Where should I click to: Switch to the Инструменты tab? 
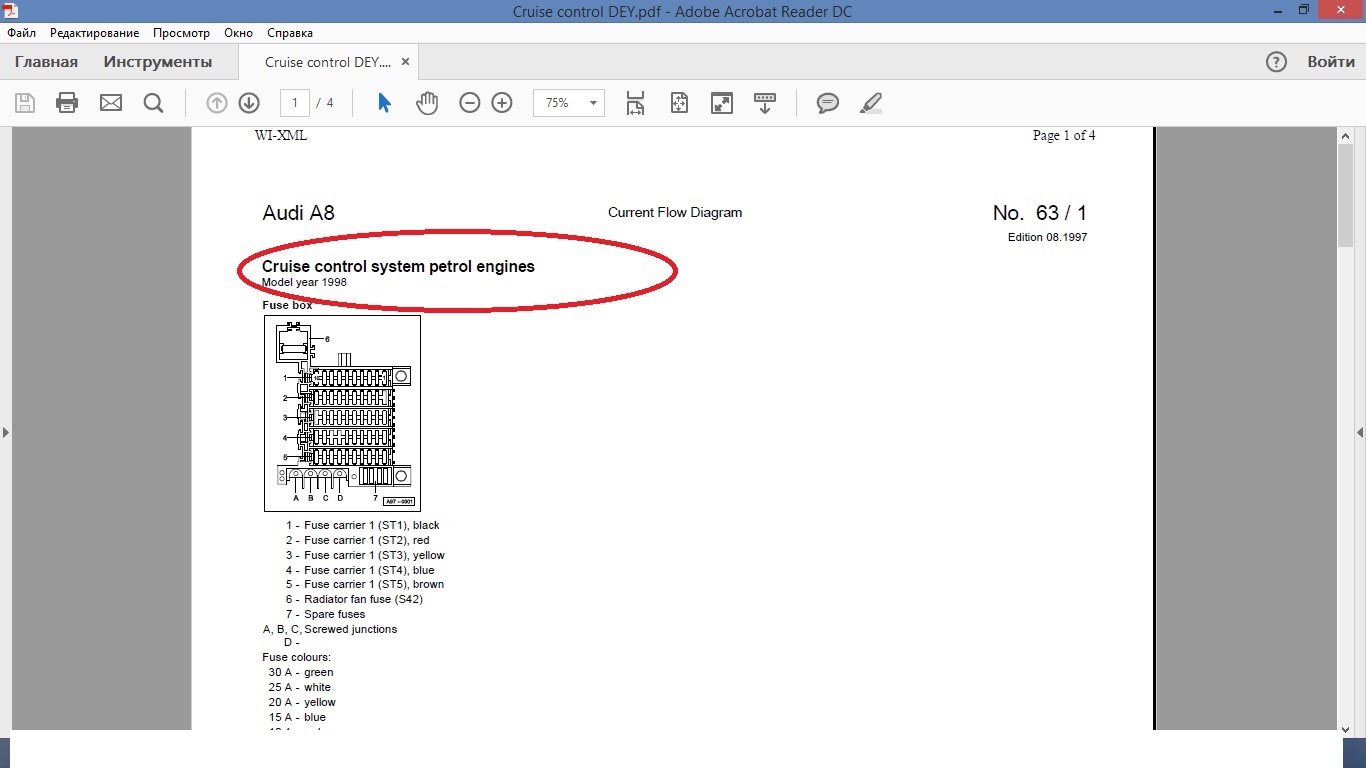[158, 62]
